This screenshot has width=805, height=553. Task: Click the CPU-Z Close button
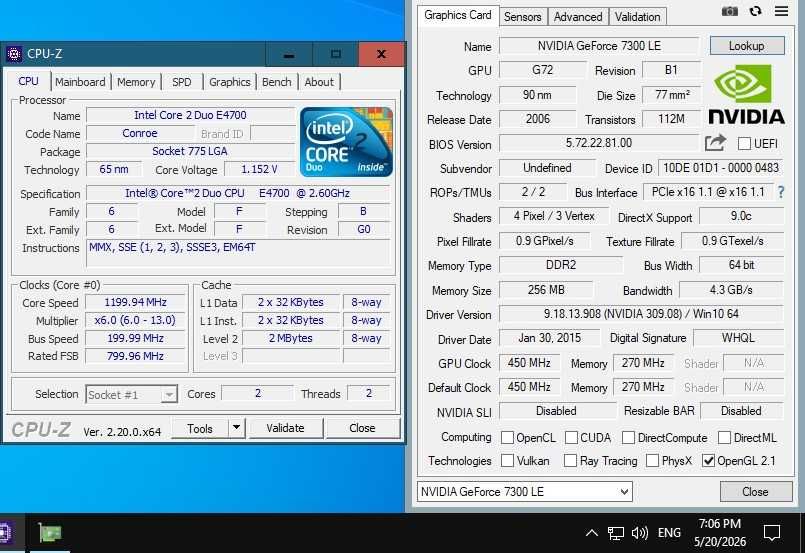pyautogui.click(x=362, y=428)
